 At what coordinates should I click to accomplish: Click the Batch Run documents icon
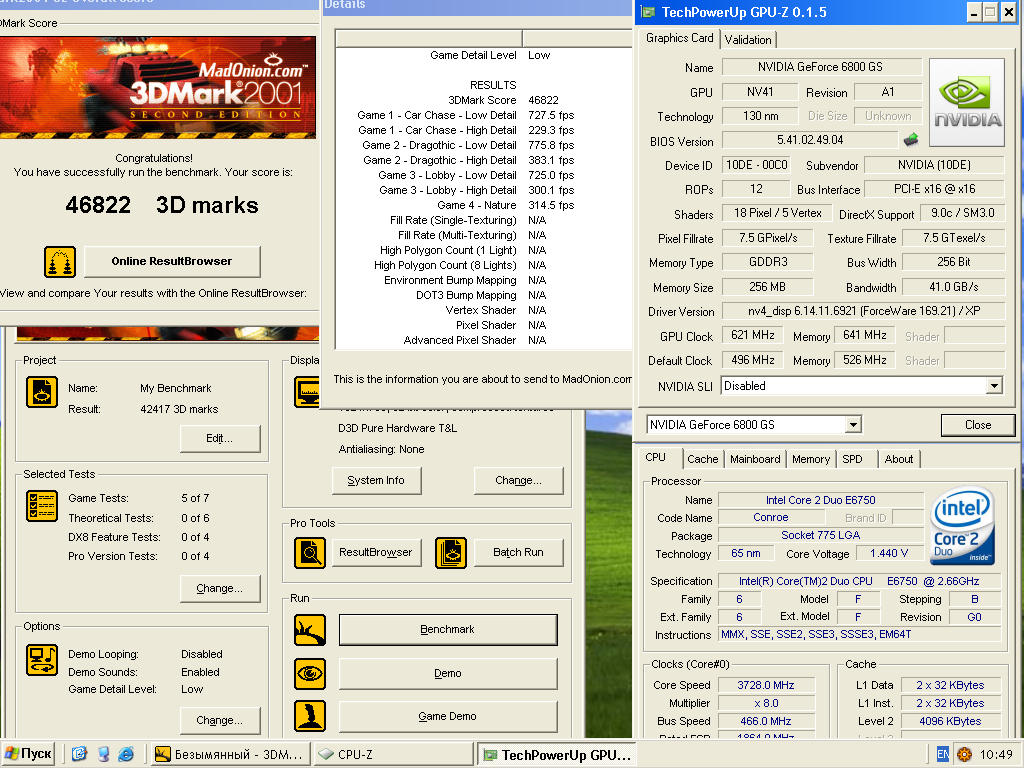tap(451, 553)
